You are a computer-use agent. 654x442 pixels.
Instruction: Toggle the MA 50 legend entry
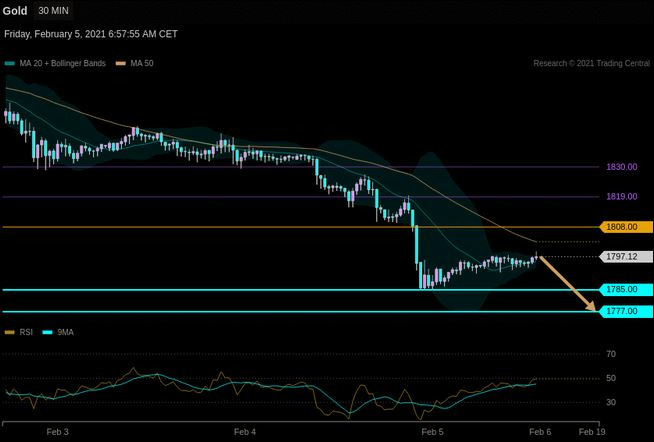point(135,63)
